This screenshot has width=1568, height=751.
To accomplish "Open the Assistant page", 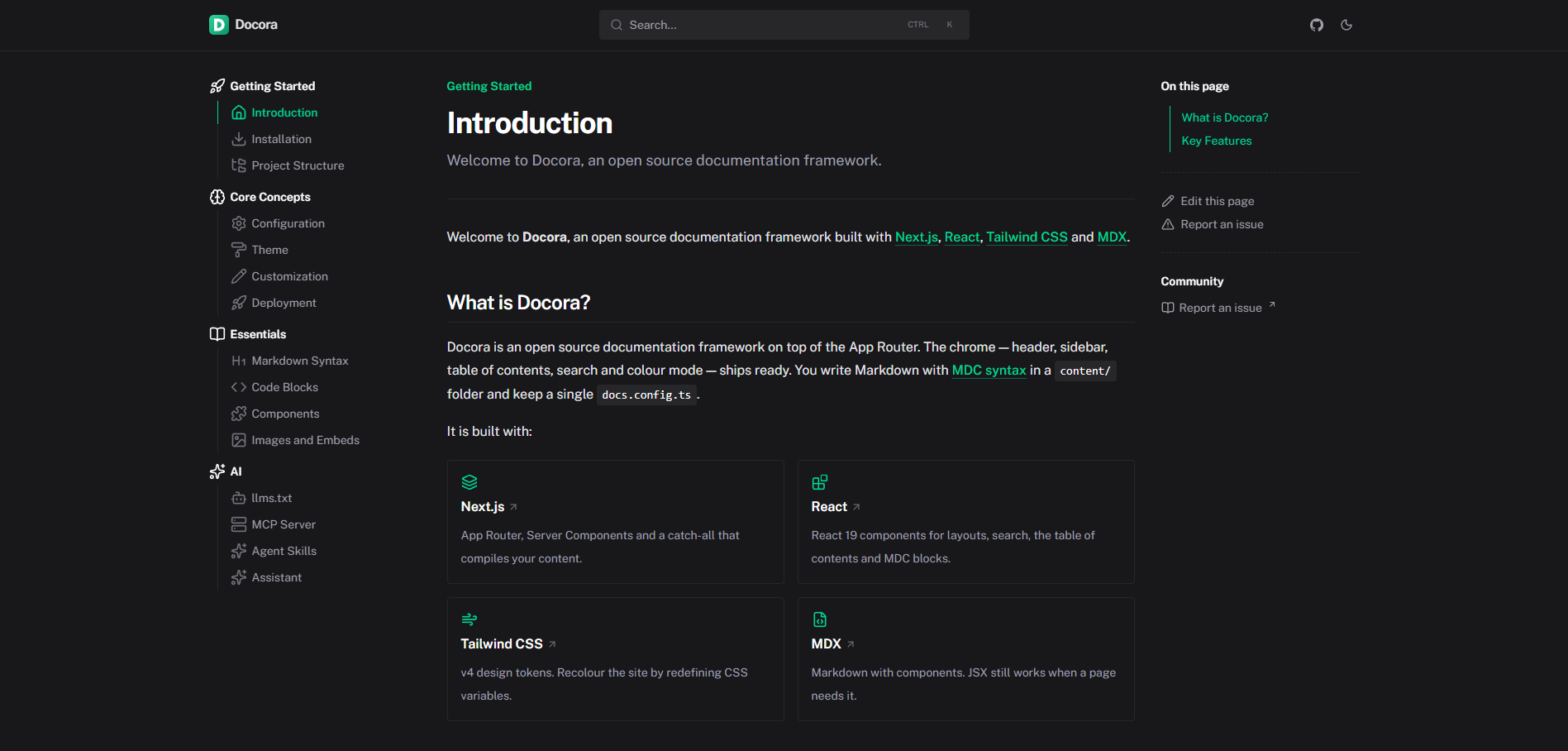I will coord(277,577).
